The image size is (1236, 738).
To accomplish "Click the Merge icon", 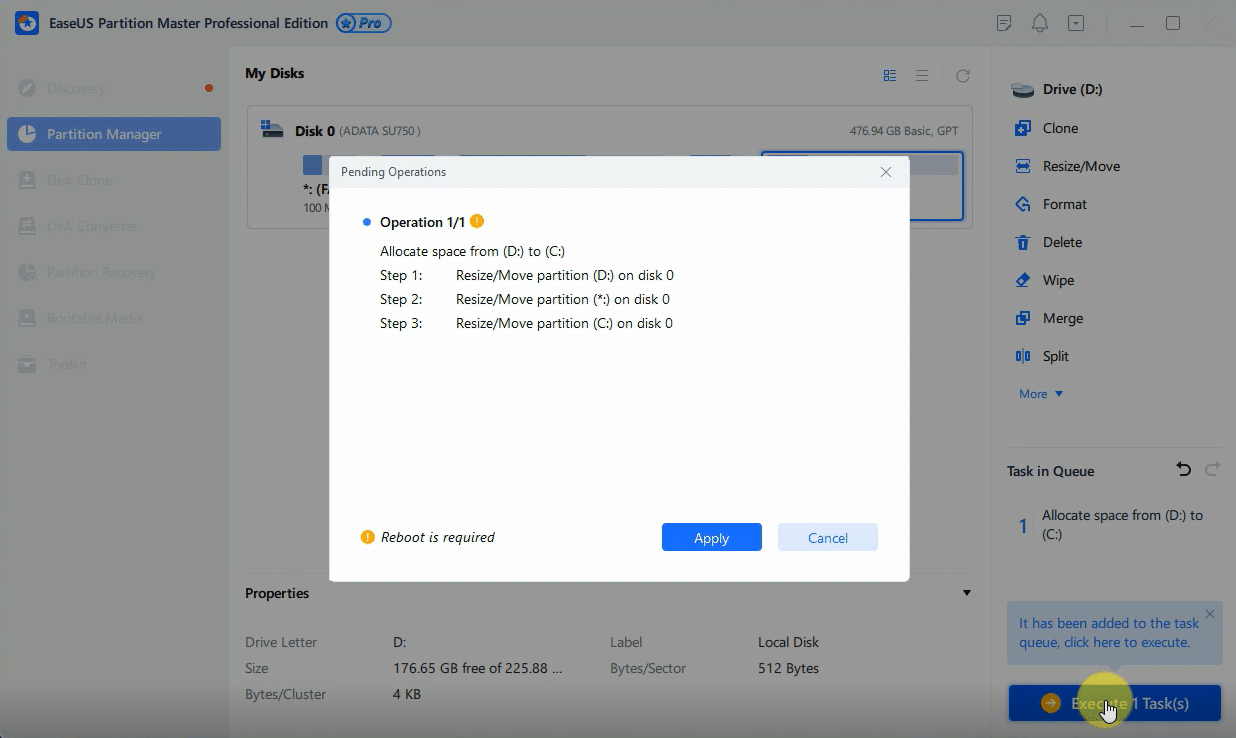I will coord(1022,318).
